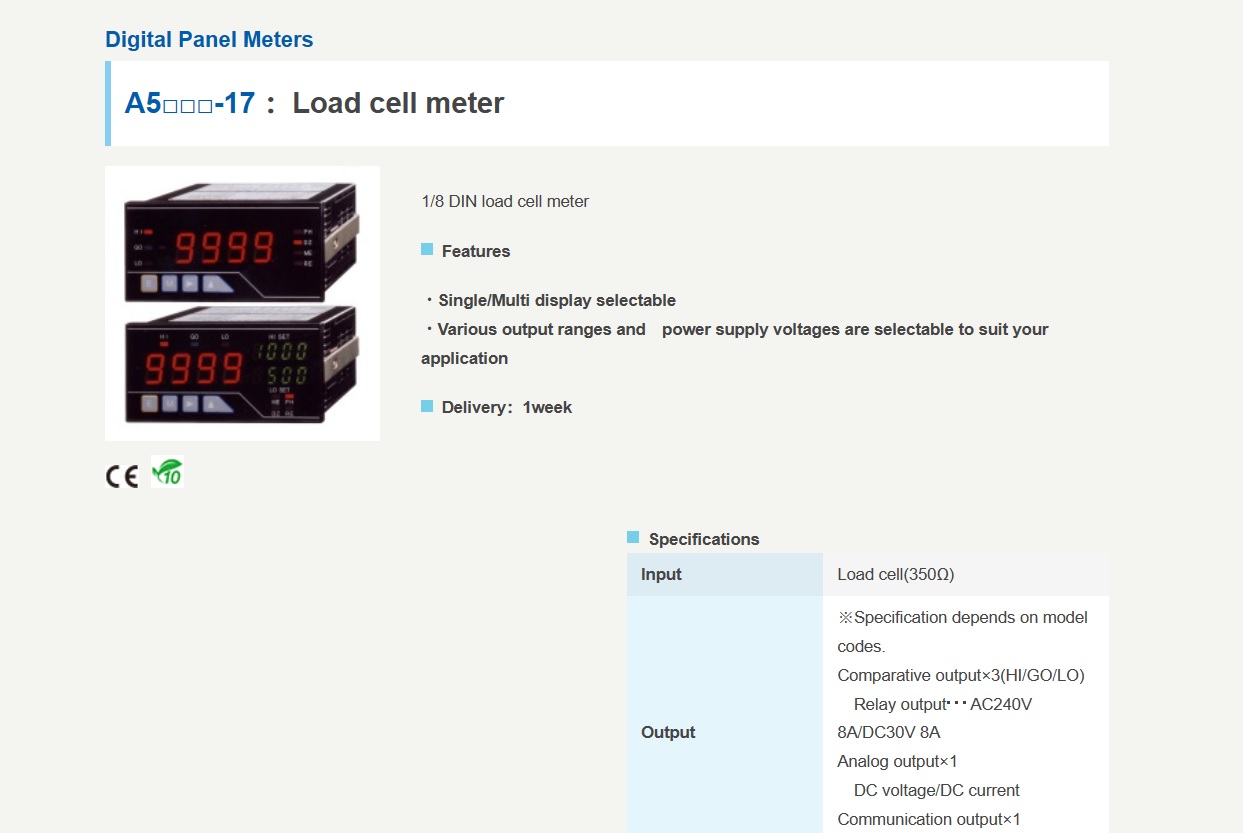Click the Features section heading
This screenshot has height=833, width=1243.
[x=476, y=251]
